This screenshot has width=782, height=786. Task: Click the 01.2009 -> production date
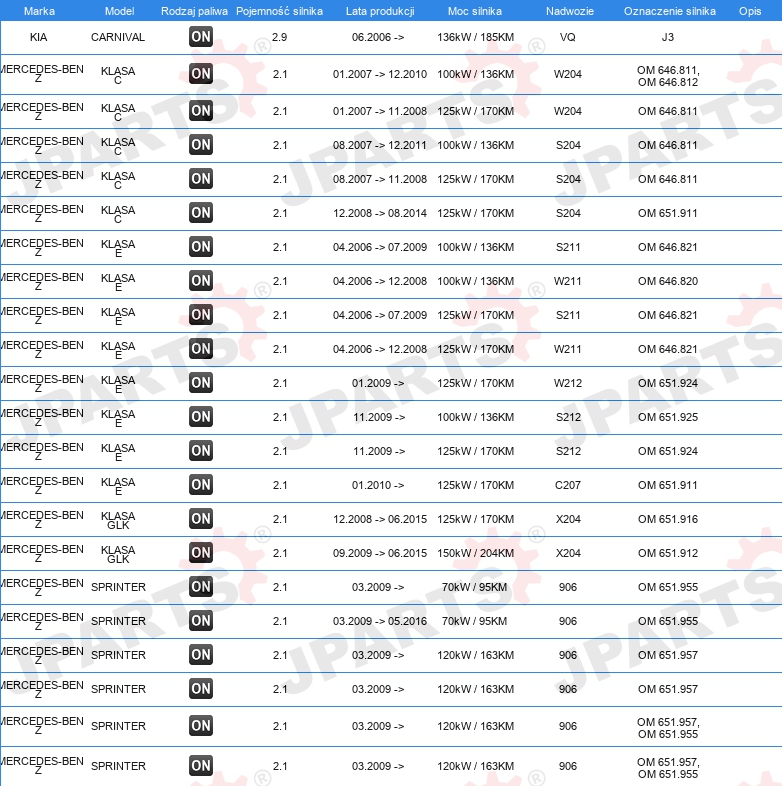[378, 383]
